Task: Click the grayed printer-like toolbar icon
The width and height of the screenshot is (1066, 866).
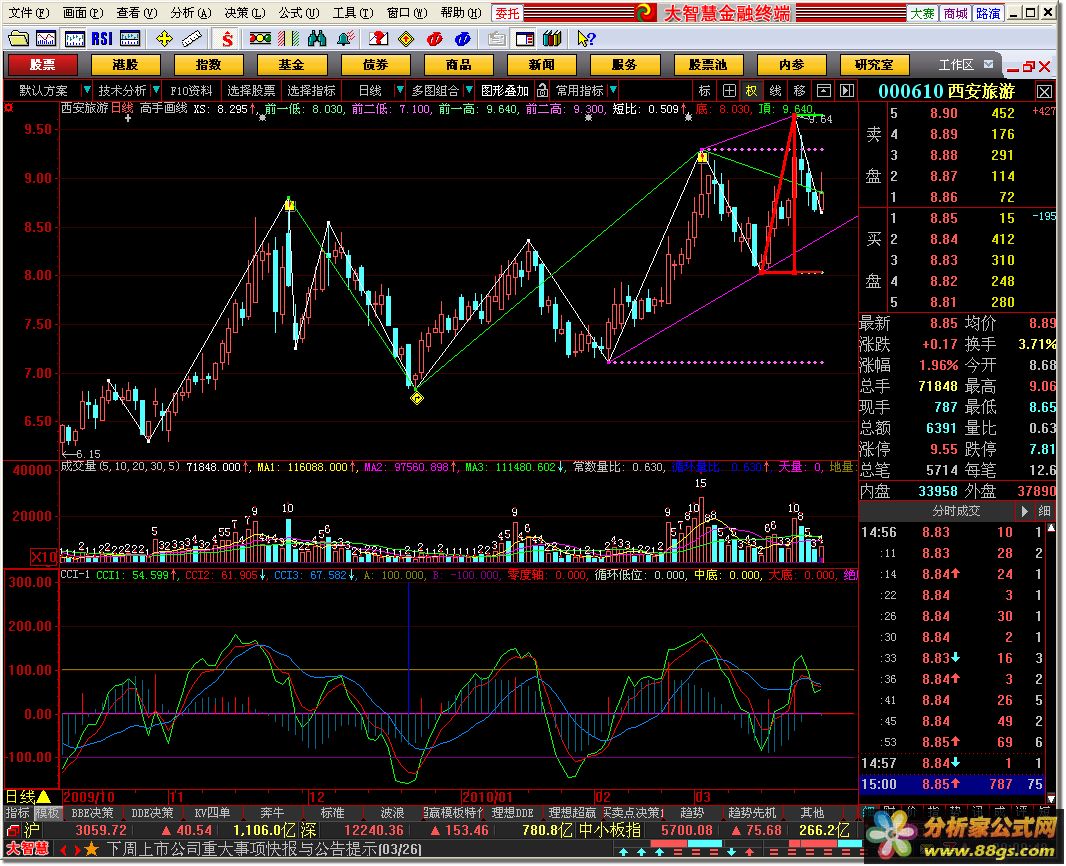Action: pyautogui.click(x=497, y=39)
